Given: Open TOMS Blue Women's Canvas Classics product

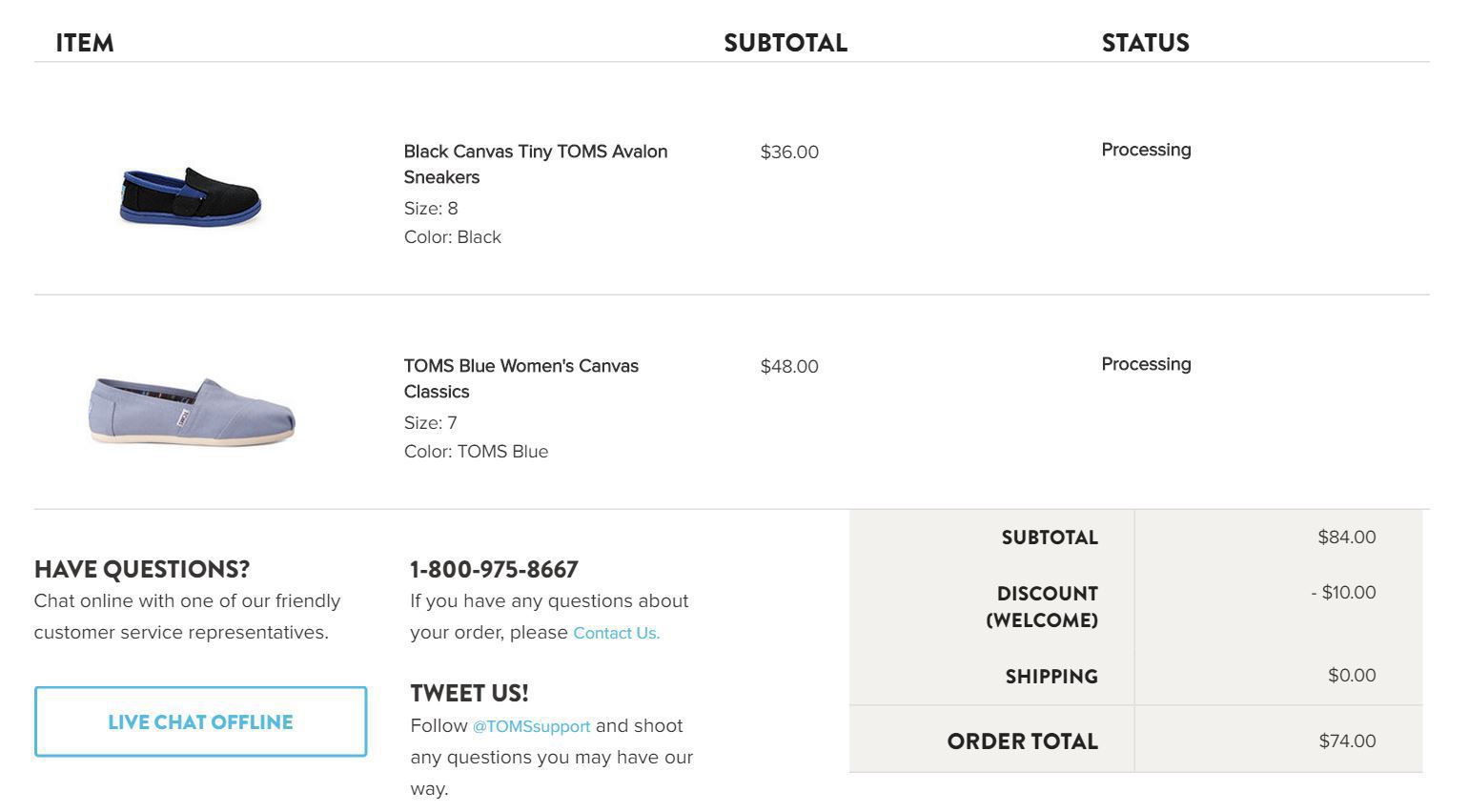Looking at the screenshot, I should point(520,378).
